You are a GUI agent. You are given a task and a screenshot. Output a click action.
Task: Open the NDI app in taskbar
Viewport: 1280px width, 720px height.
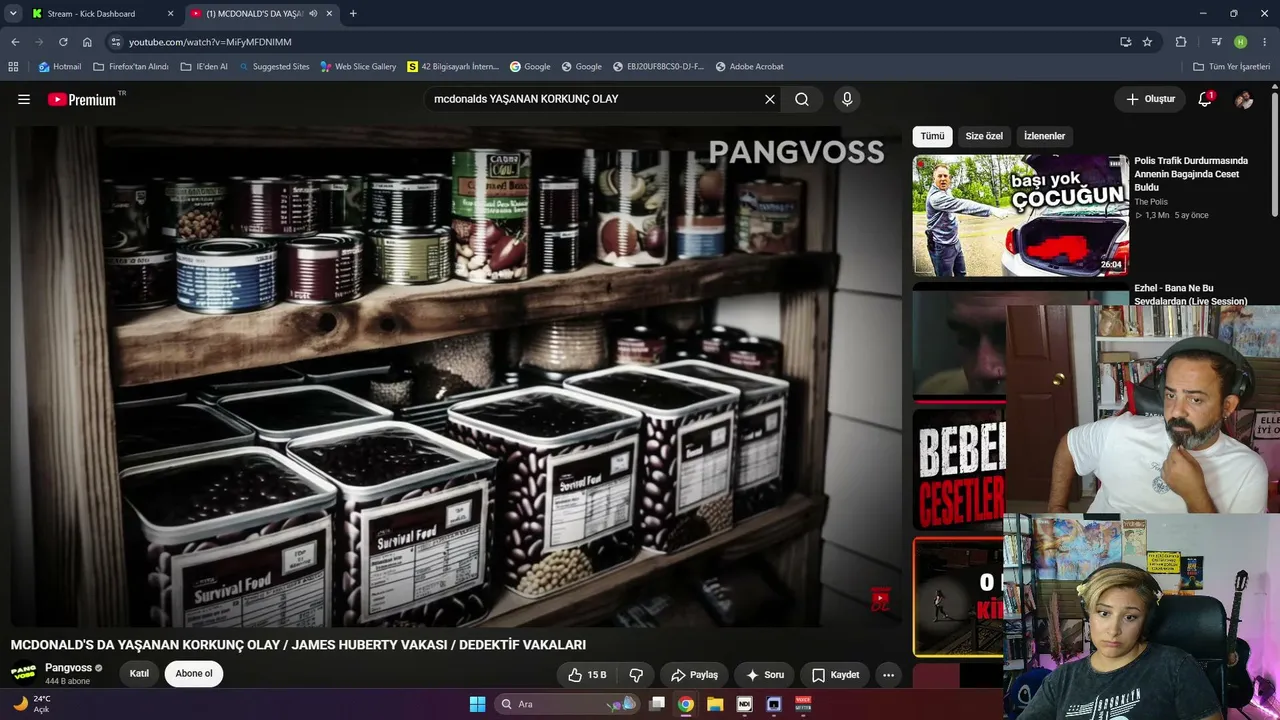coord(744,704)
